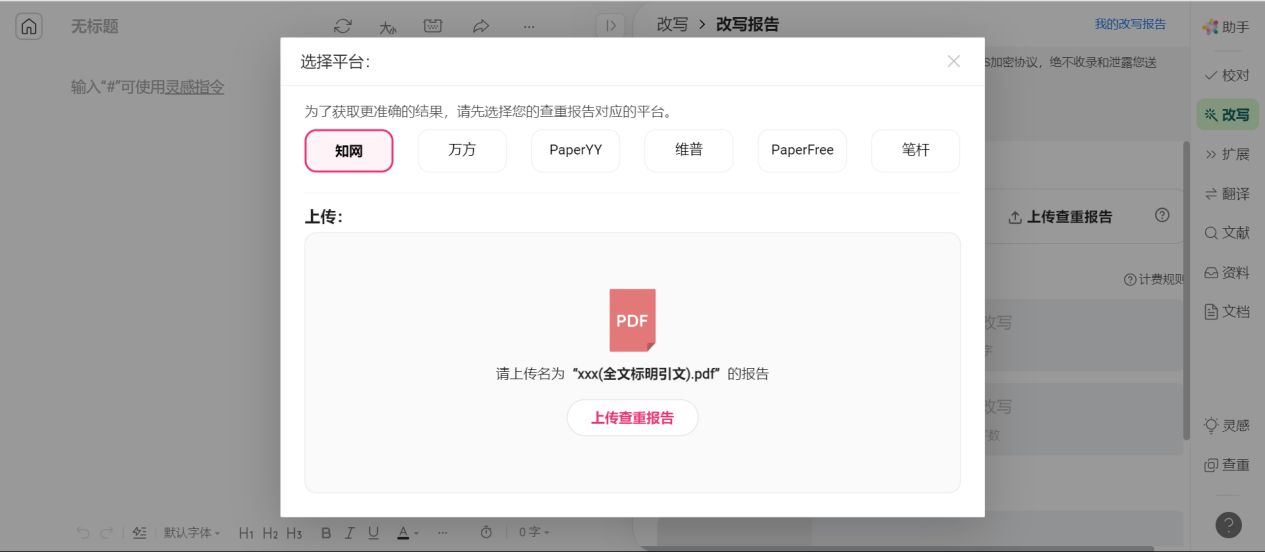This screenshot has width=1265, height=552.
Task: Click the 改写 breadcrumb link
Action: [672, 24]
